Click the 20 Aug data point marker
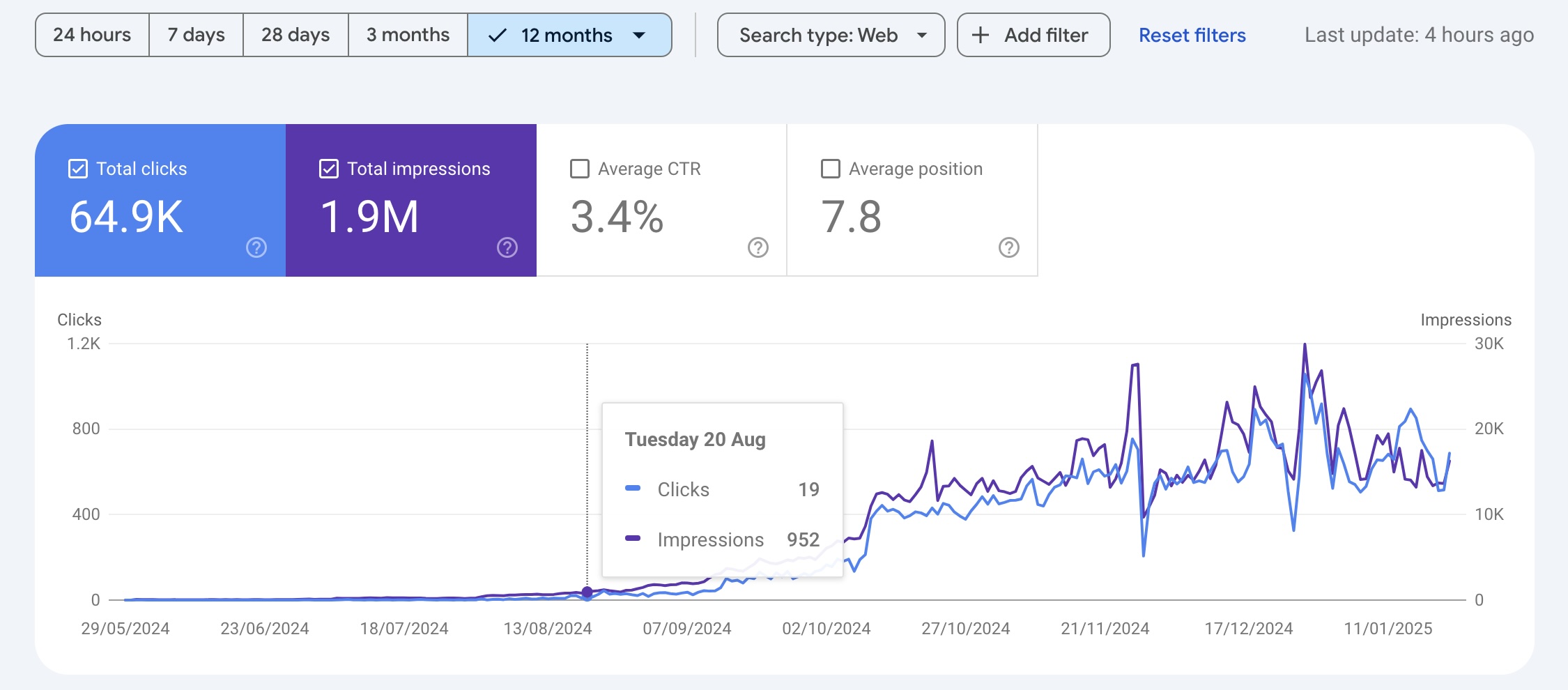 (587, 592)
